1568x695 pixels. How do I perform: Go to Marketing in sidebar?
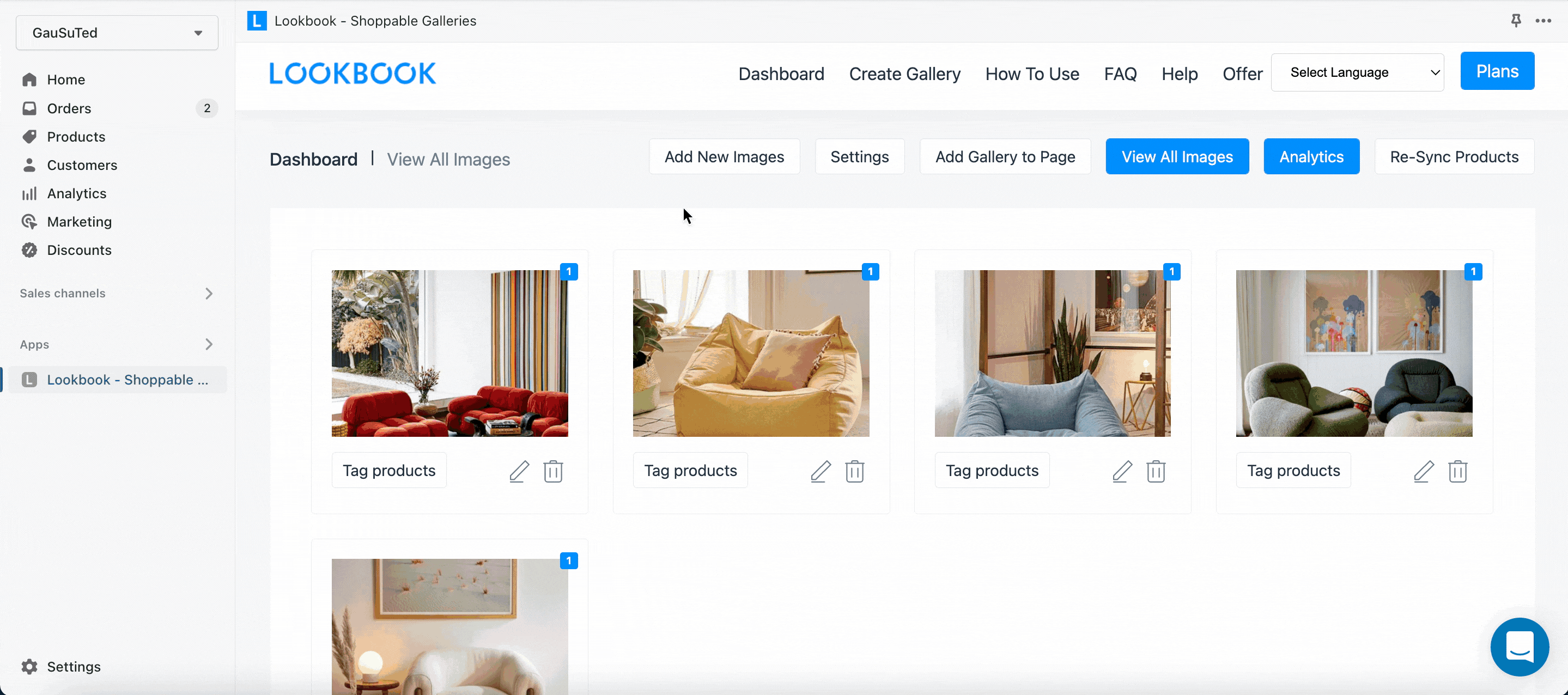tap(79, 222)
